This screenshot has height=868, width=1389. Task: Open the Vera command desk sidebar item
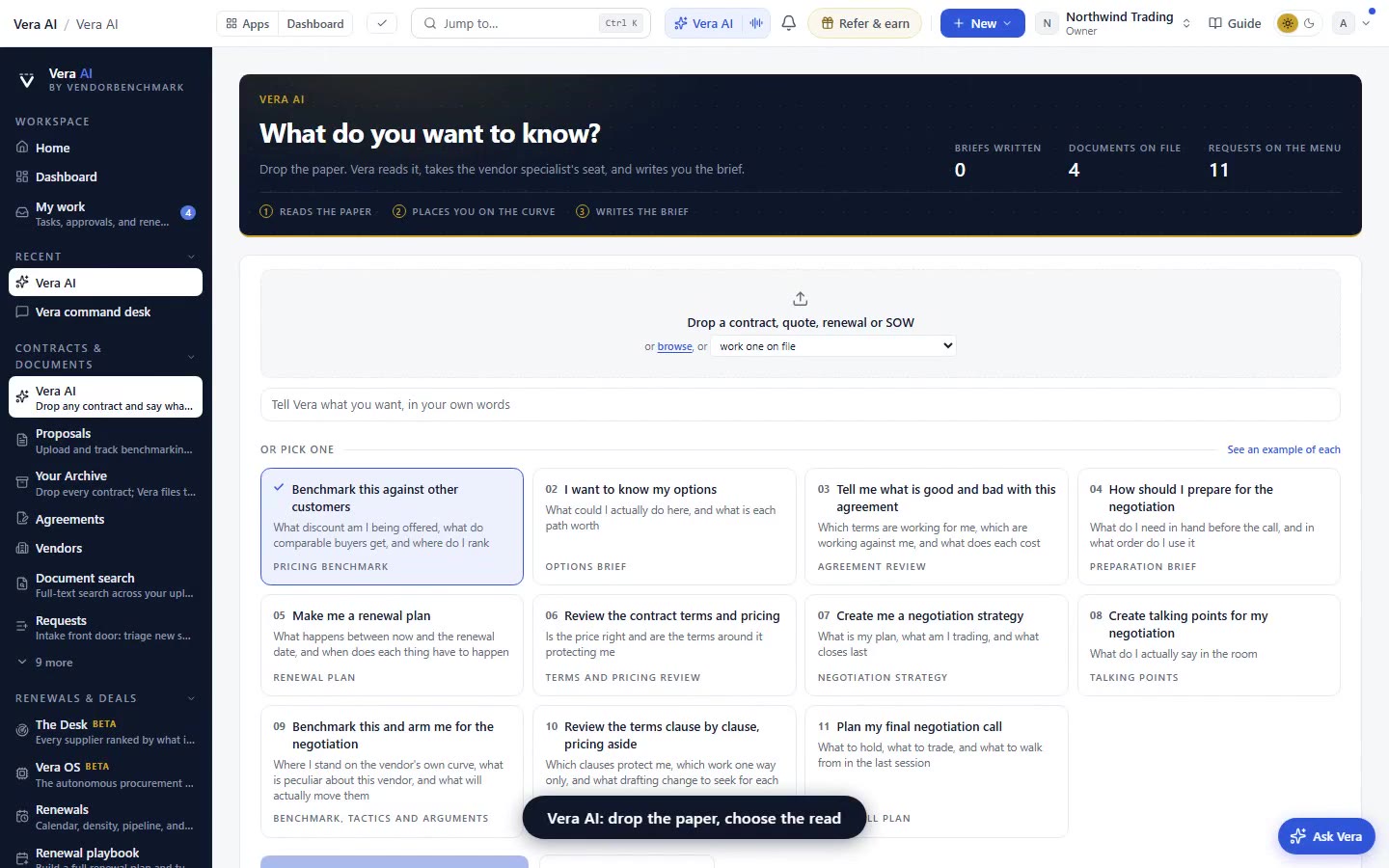(x=106, y=312)
